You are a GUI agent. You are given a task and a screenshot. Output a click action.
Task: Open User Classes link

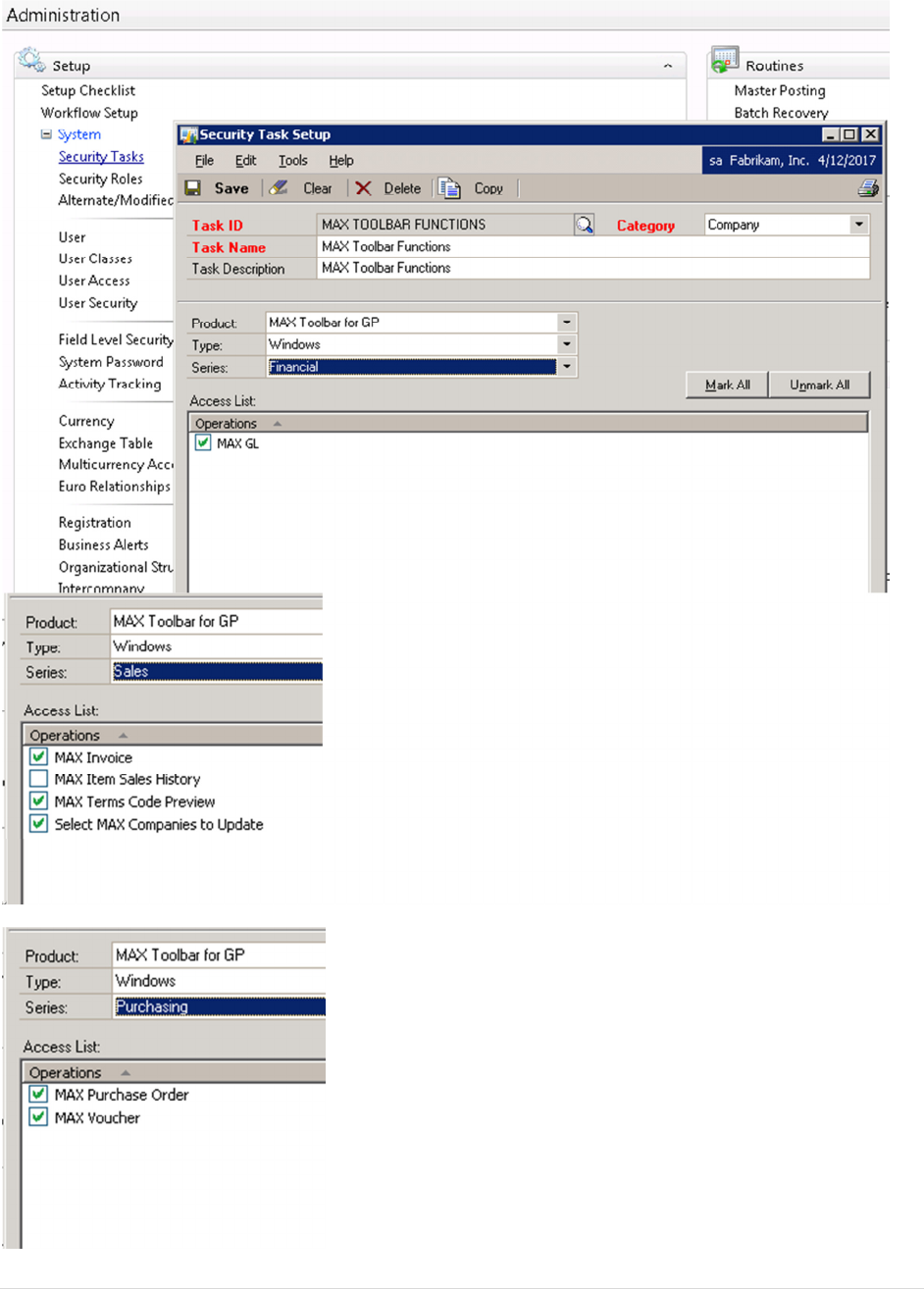(x=95, y=259)
